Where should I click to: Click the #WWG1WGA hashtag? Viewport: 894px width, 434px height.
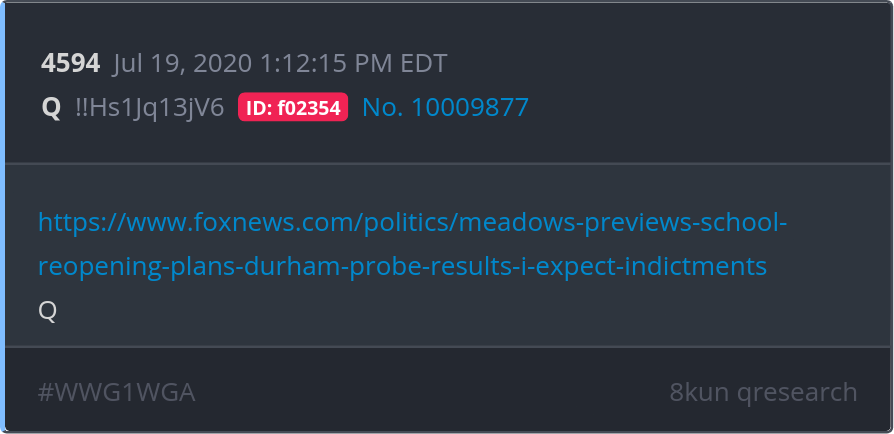coord(116,393)
